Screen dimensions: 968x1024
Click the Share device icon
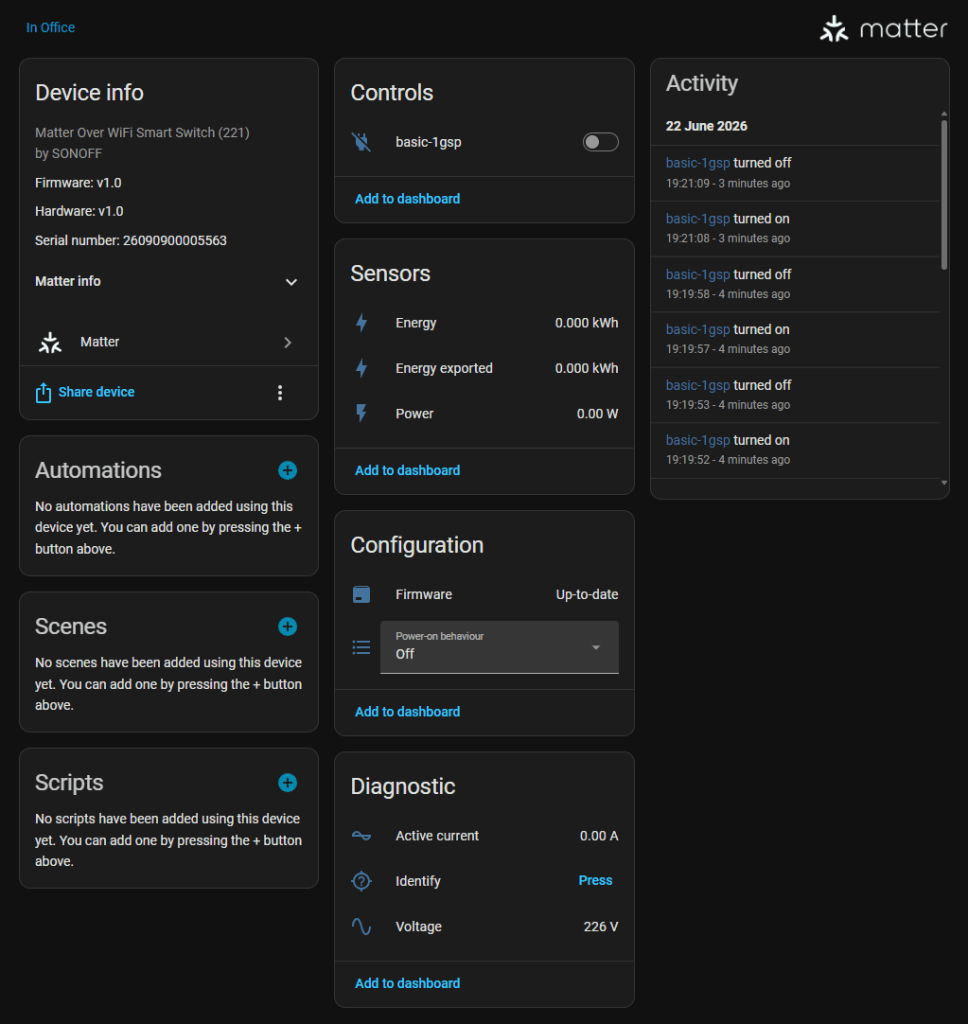[x=43, y=392]
